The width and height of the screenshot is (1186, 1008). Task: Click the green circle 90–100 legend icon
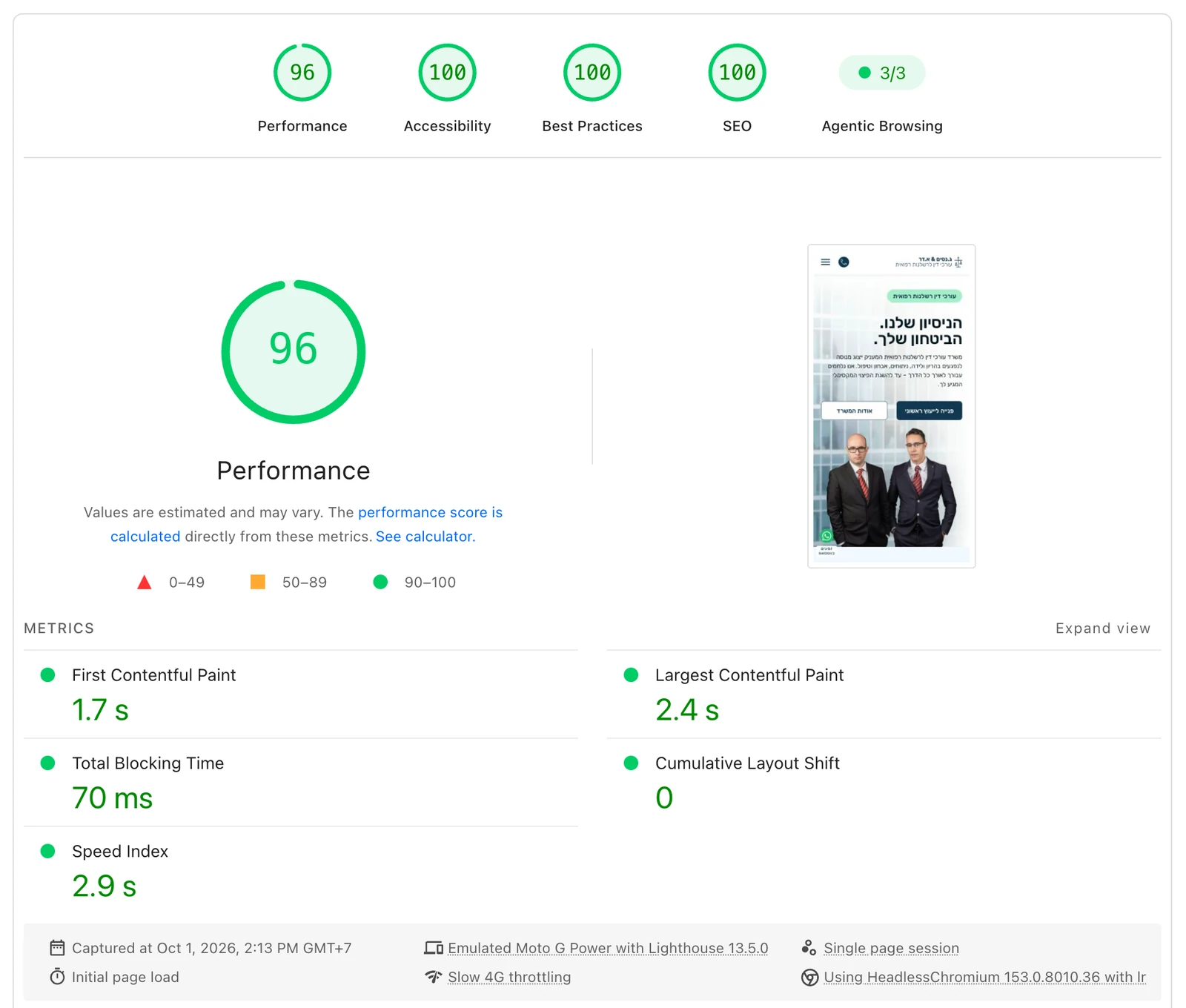coord(380,582)
